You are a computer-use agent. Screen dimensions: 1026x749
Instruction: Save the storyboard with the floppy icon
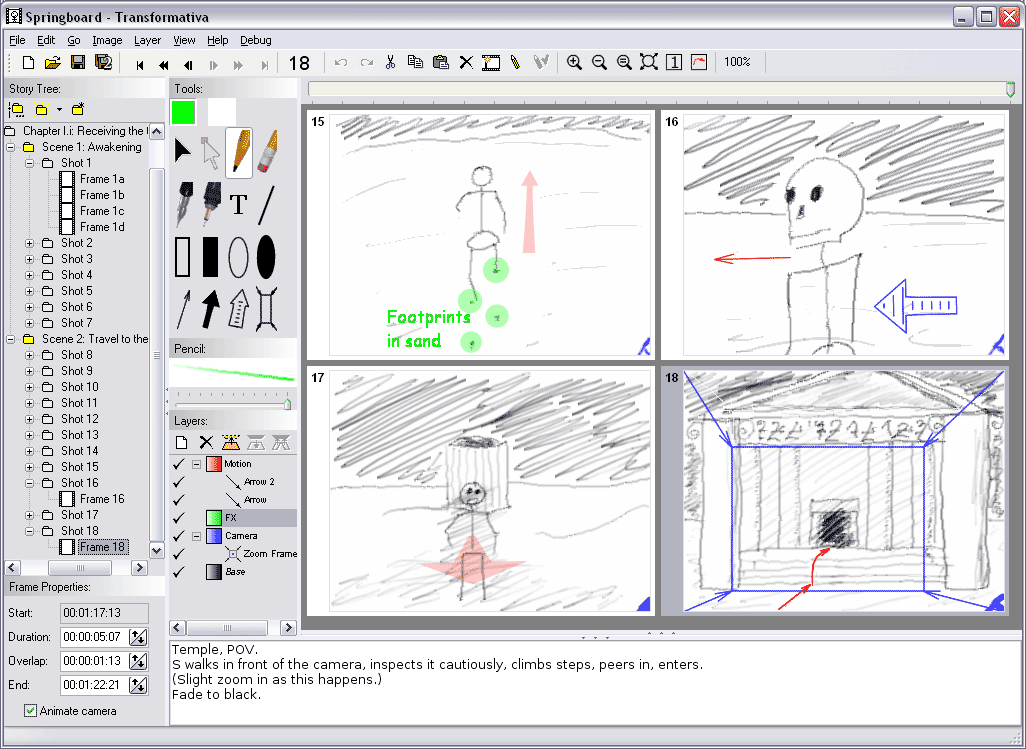tap(78, 62)
